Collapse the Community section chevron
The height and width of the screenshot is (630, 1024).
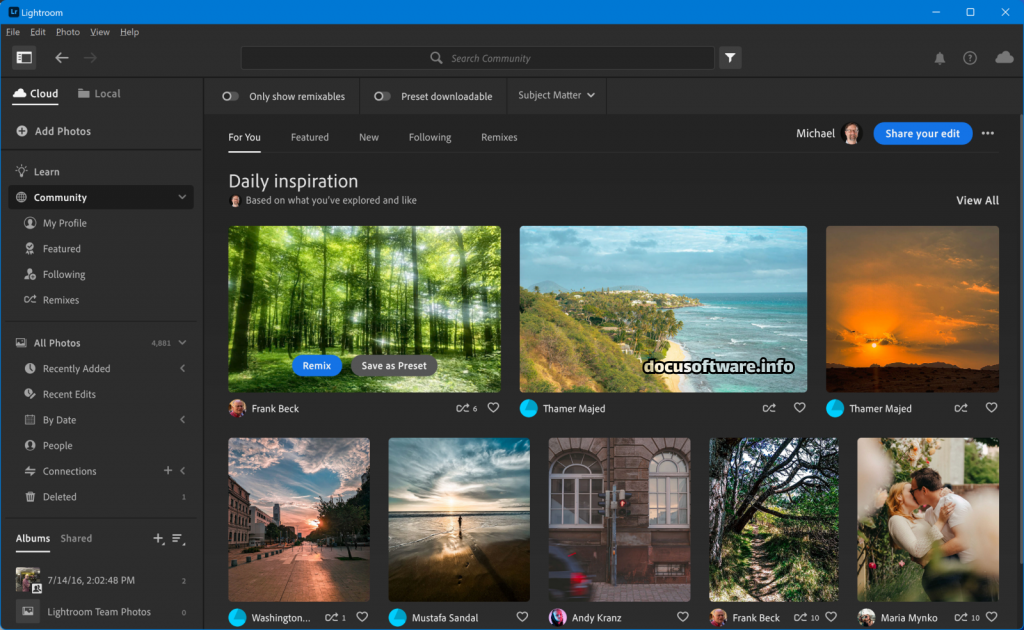point(182,198)
